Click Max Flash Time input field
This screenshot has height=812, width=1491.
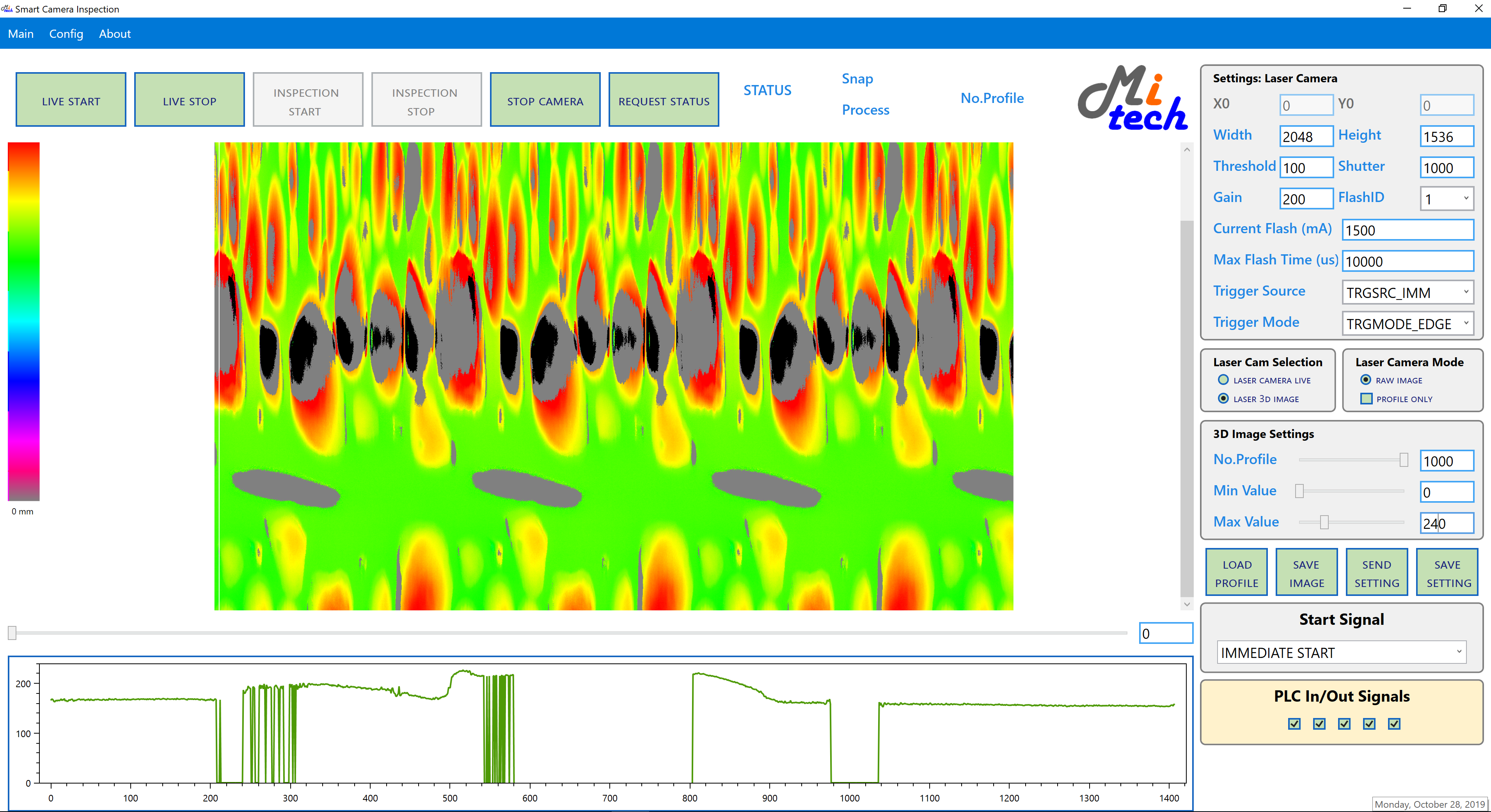click(1408, 261)
